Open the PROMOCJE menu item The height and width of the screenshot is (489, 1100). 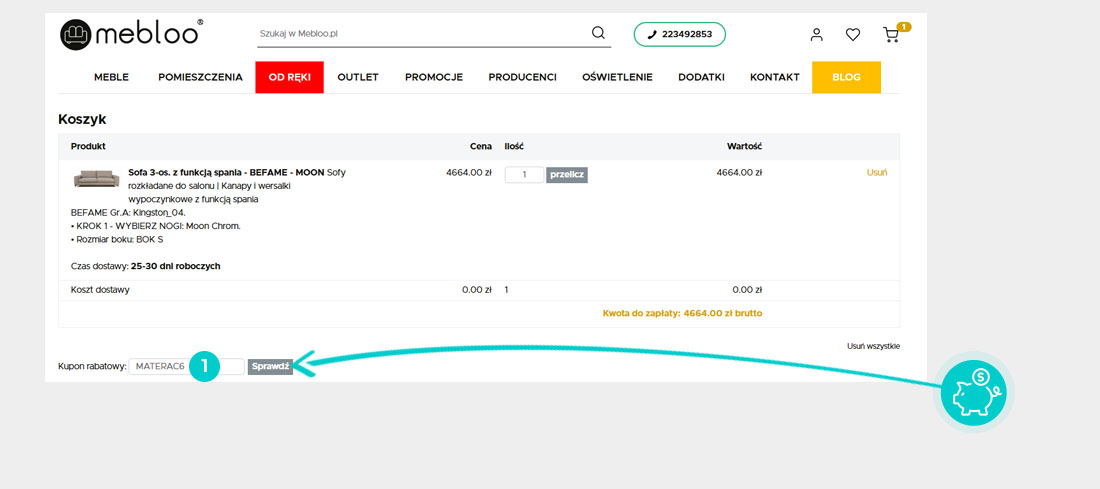click(x=434, y=77)
